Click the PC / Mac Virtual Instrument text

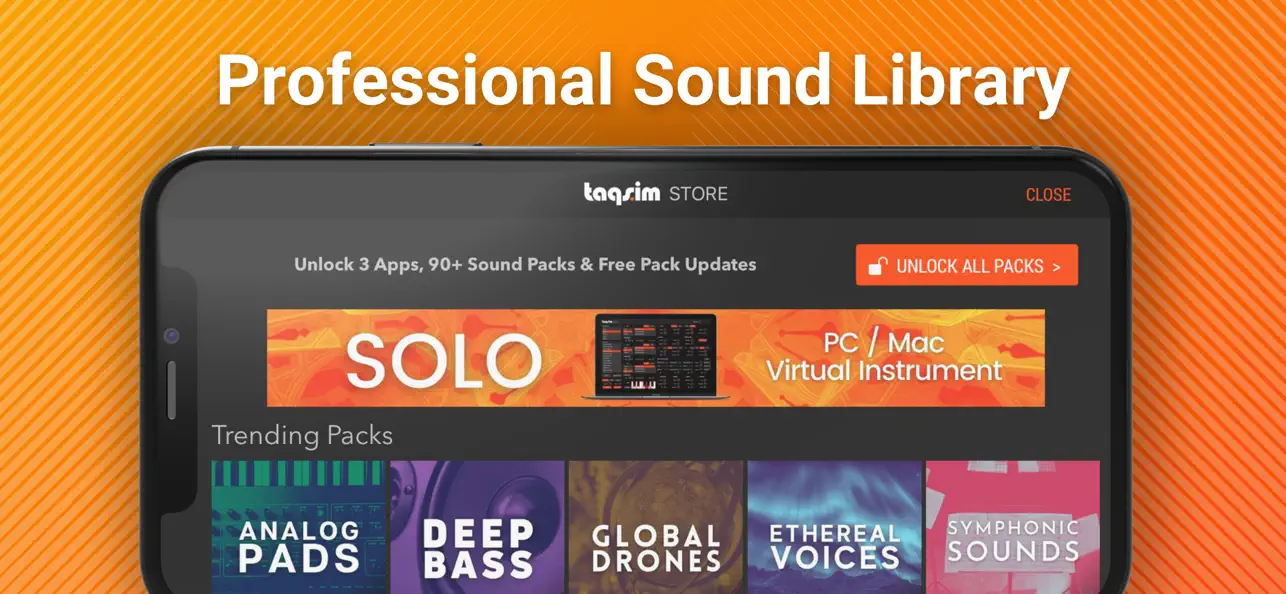click(884, 357)
